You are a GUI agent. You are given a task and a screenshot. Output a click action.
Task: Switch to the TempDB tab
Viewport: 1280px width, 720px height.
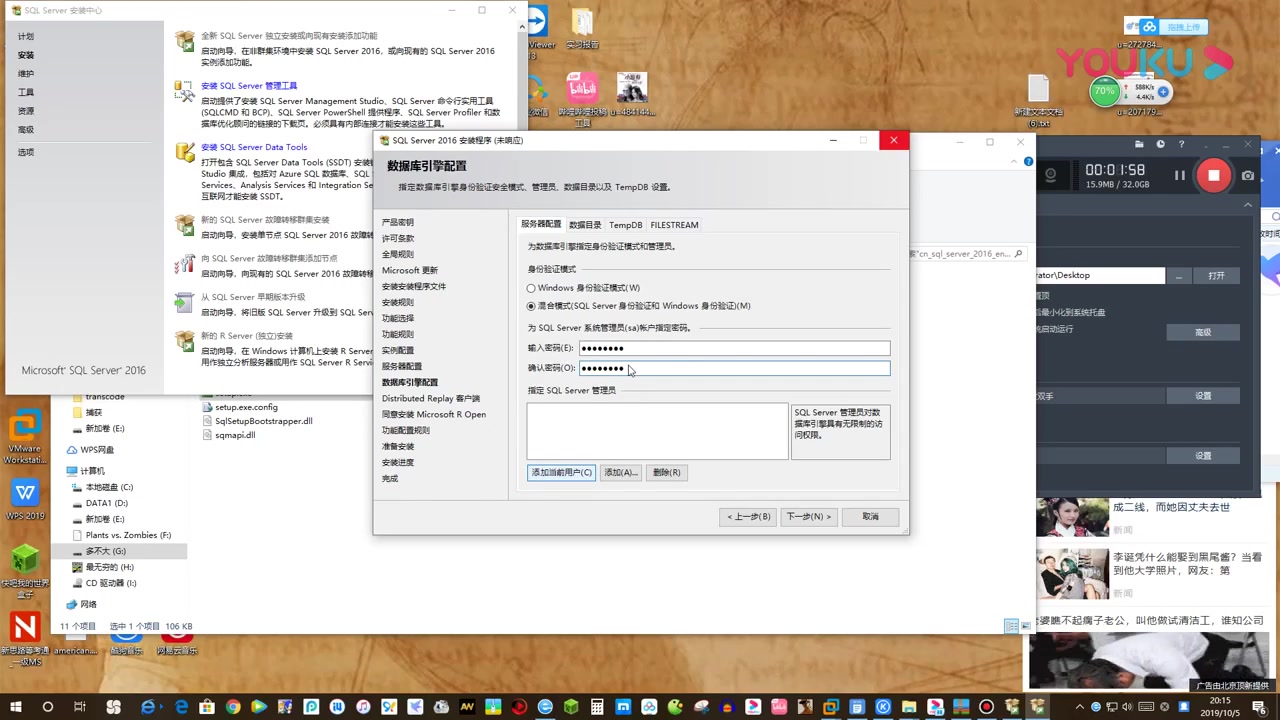pyautogui.click(x=626, y=225)
